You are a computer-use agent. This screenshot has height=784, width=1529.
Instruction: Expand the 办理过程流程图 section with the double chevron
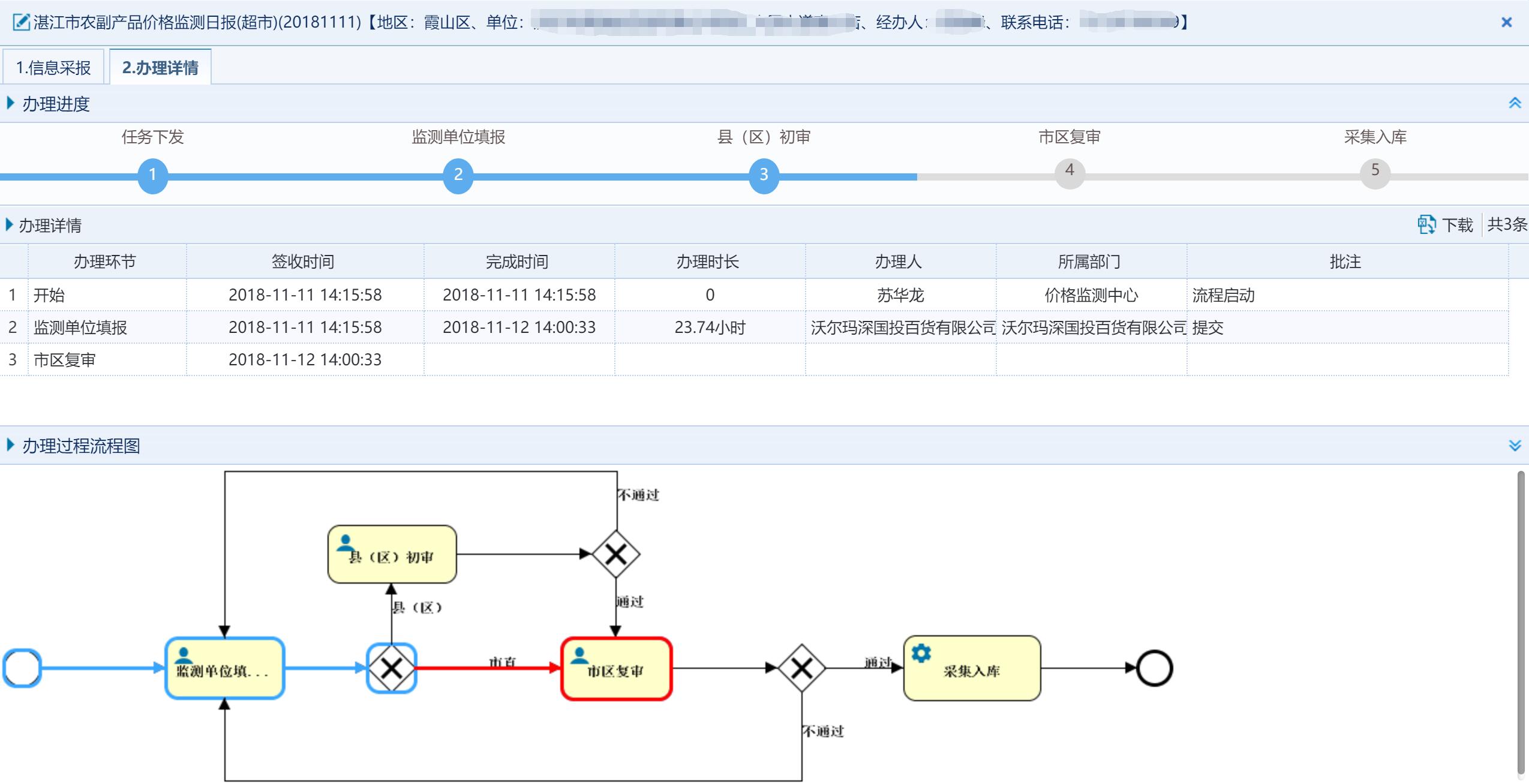pos(1515,445)
